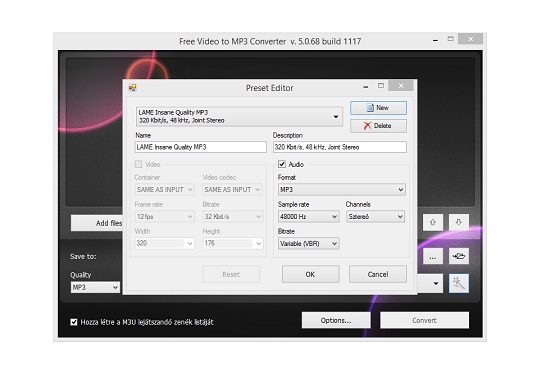Click Convert in the main window
Viewport: 550px width, 365px height.
click(x=424, y=320)
